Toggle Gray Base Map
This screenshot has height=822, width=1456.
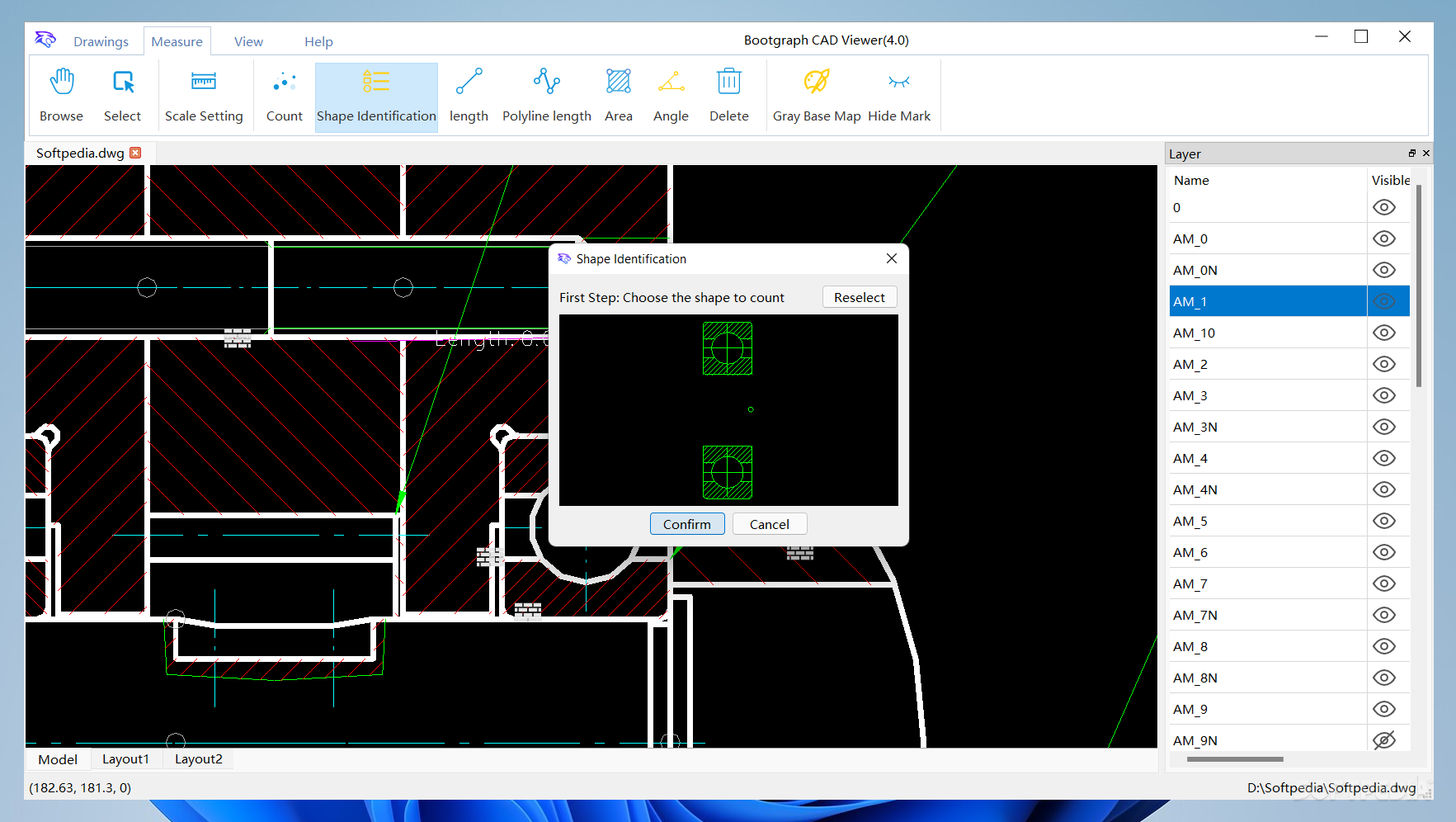pos(817,96)
